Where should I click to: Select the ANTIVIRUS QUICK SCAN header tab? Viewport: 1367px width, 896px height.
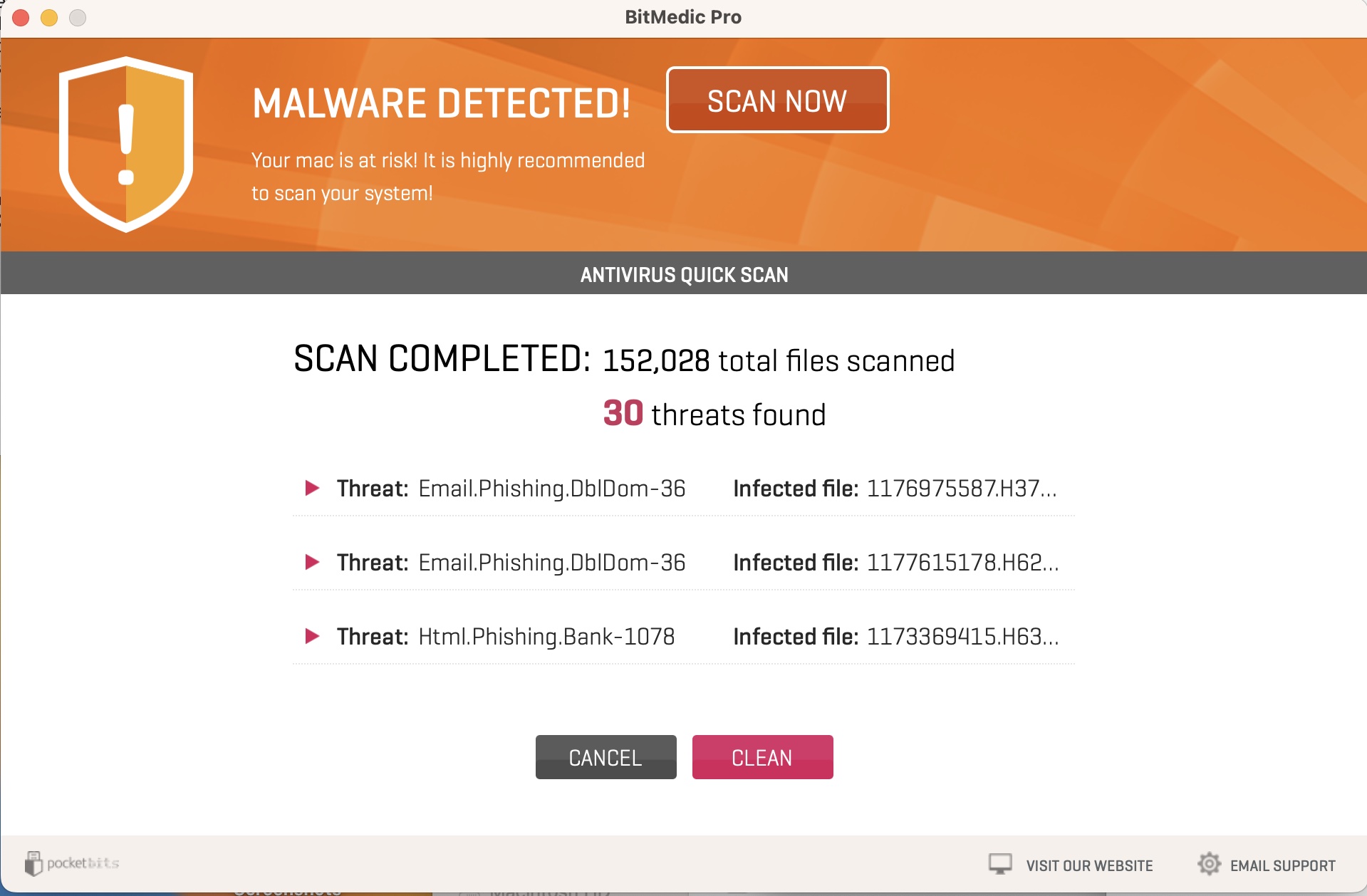(683, 274)
